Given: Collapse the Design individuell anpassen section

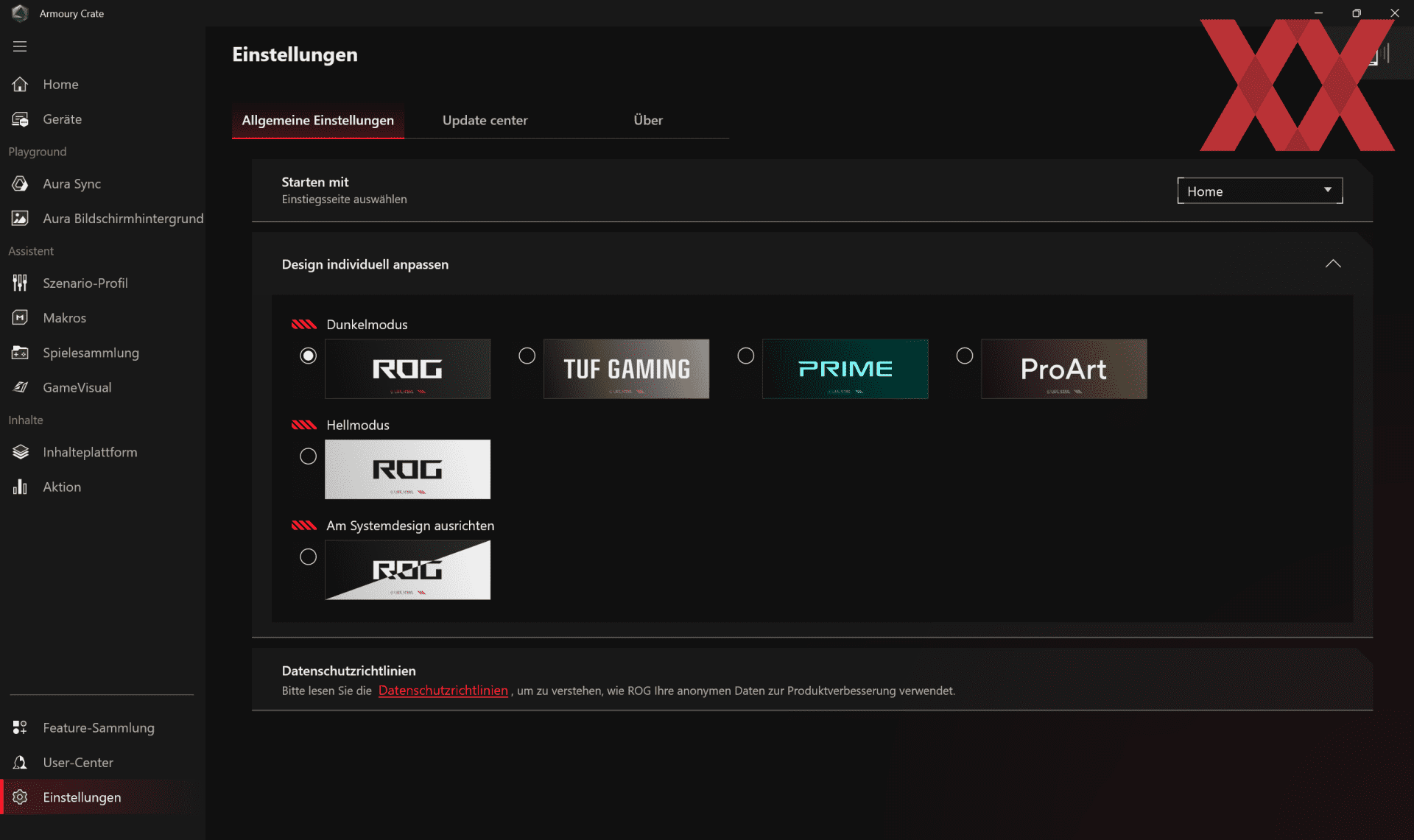Looking at the screenshot, I should (1333, 264).
